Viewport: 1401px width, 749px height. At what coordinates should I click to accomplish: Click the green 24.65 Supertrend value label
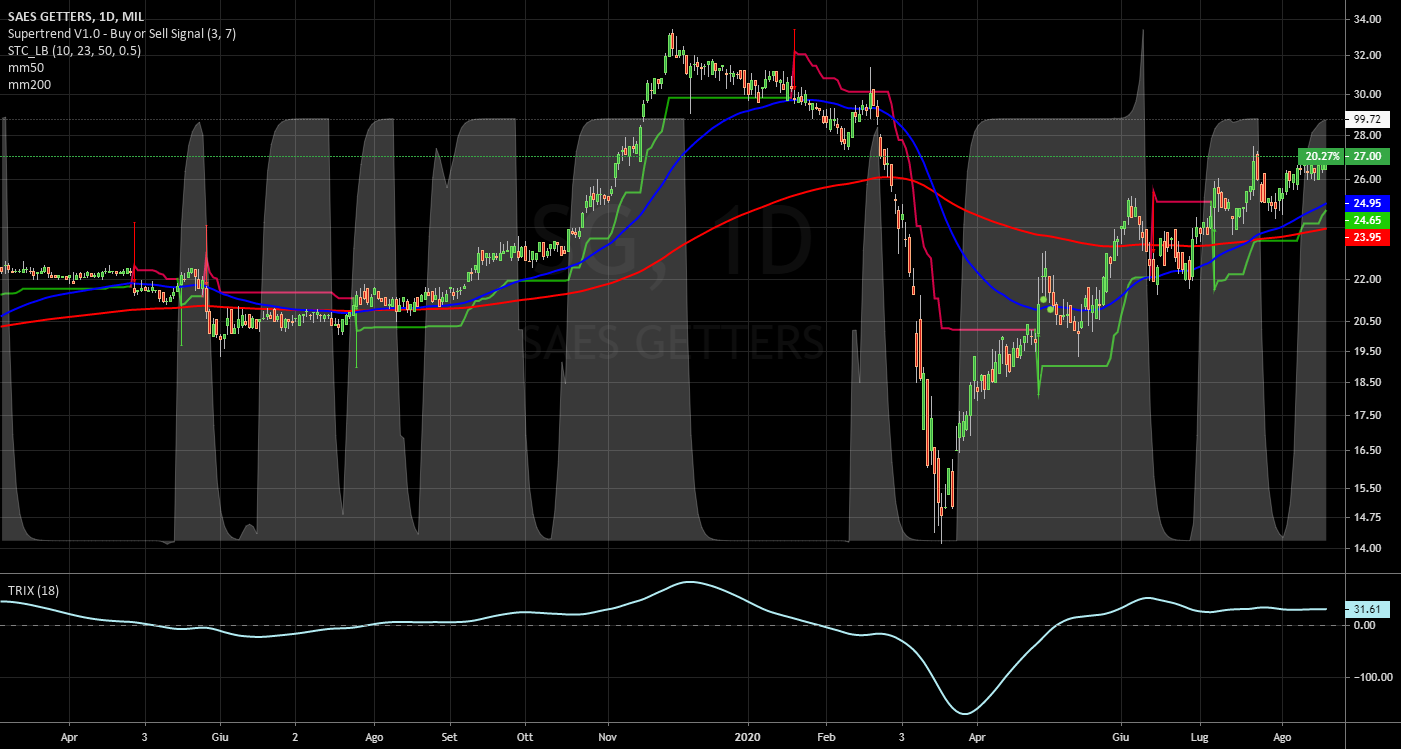(x=1367, y=220)
